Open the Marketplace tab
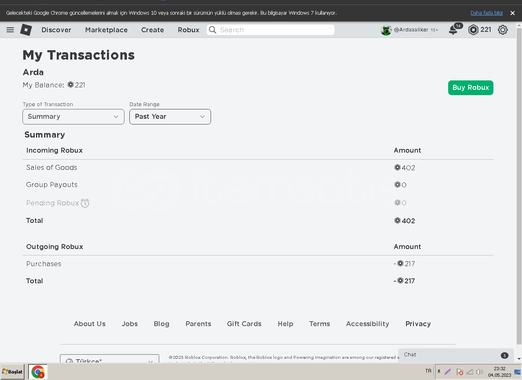Screen dimensions: 522x380 tap(106, 30)
